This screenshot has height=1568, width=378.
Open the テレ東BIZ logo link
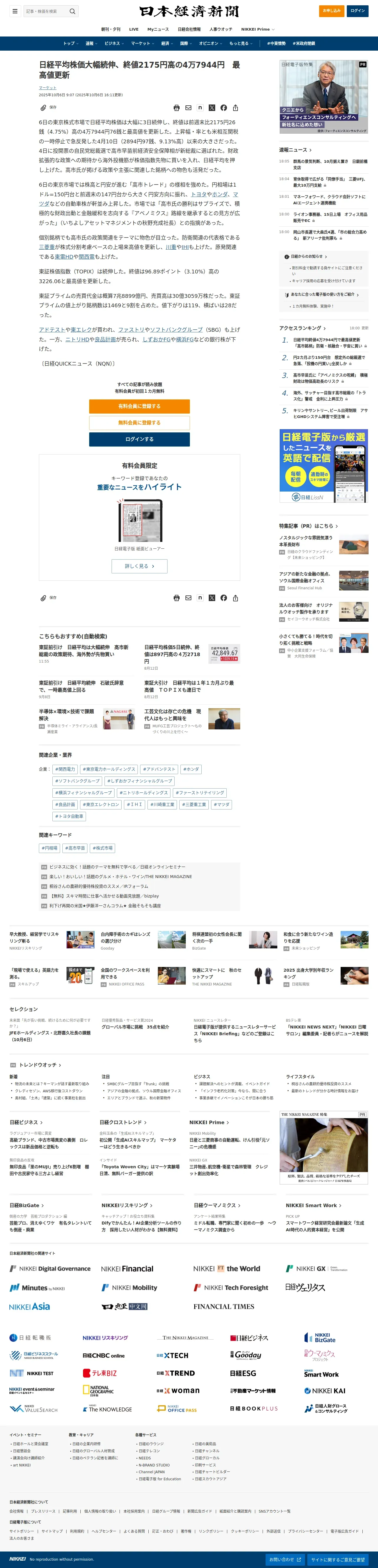pyautogui.click(x=100, y=1373)
